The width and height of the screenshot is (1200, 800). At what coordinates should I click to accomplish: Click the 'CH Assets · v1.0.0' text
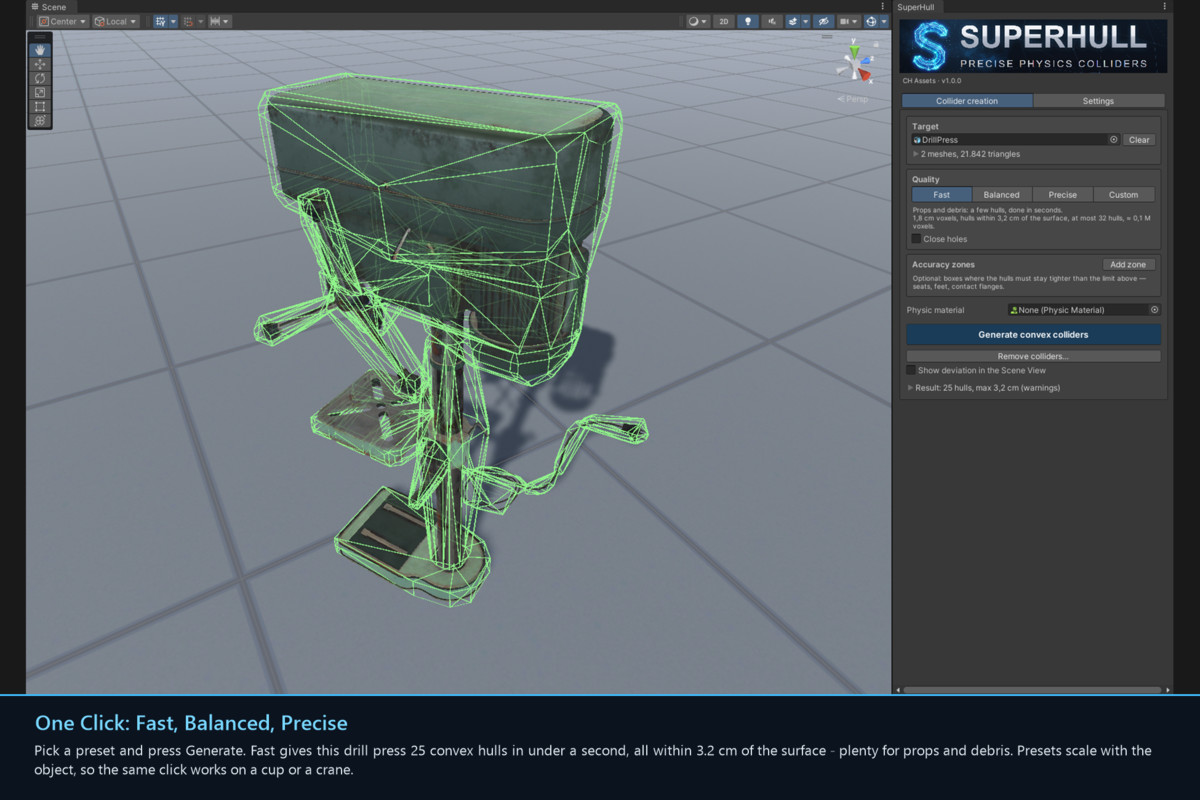point(930,81)
